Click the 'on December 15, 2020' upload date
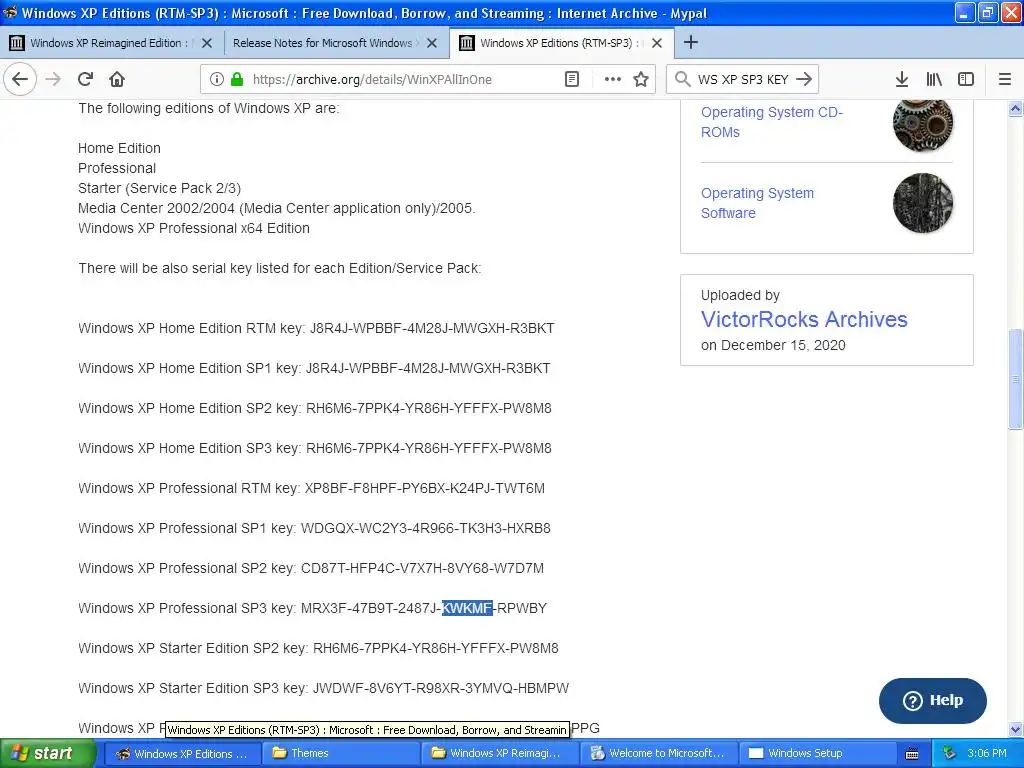The height and width of the screenshot is (768, 1024). pos(773,345)
